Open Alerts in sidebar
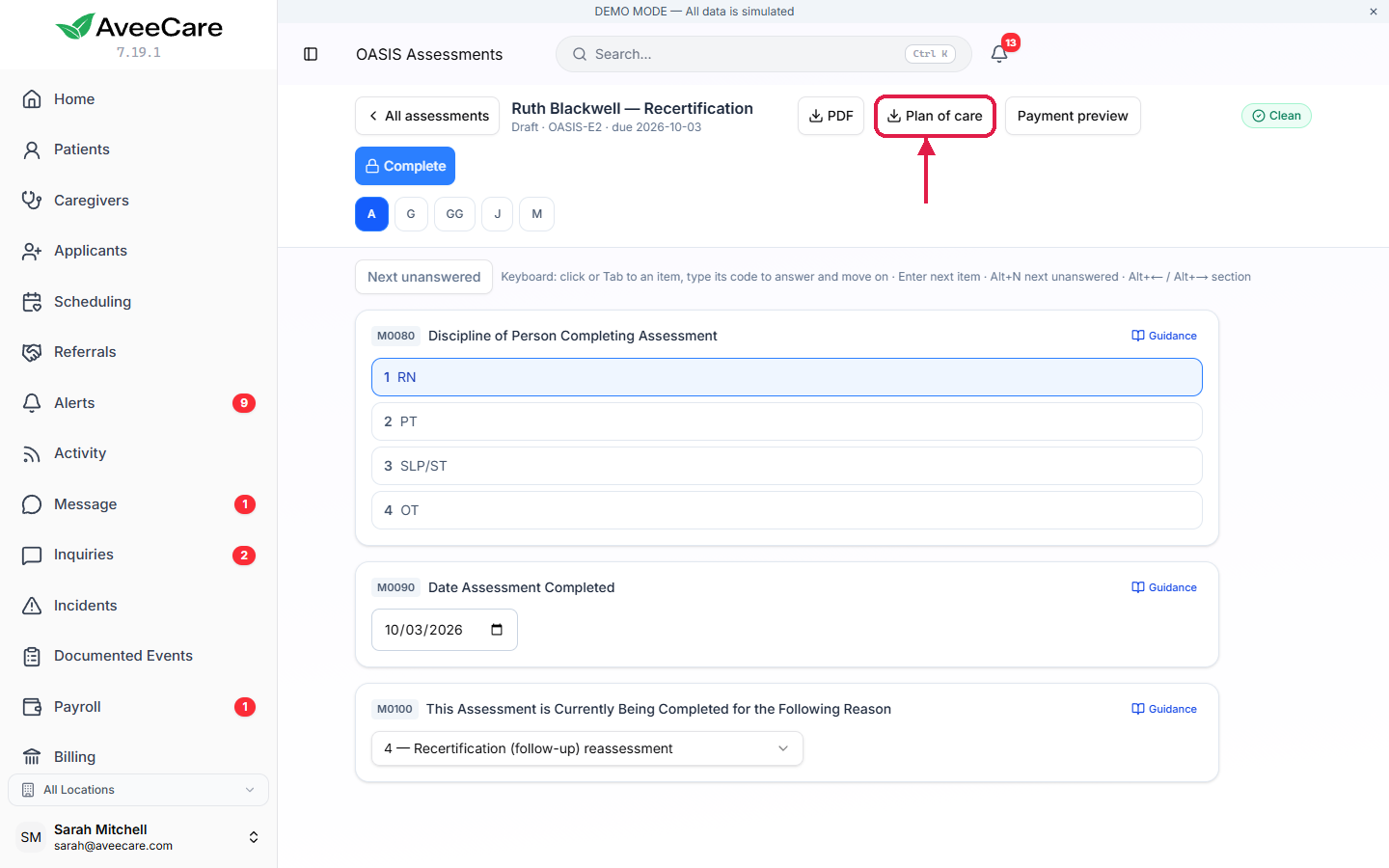Screen dimensions: 1389x868 point(139,403)
